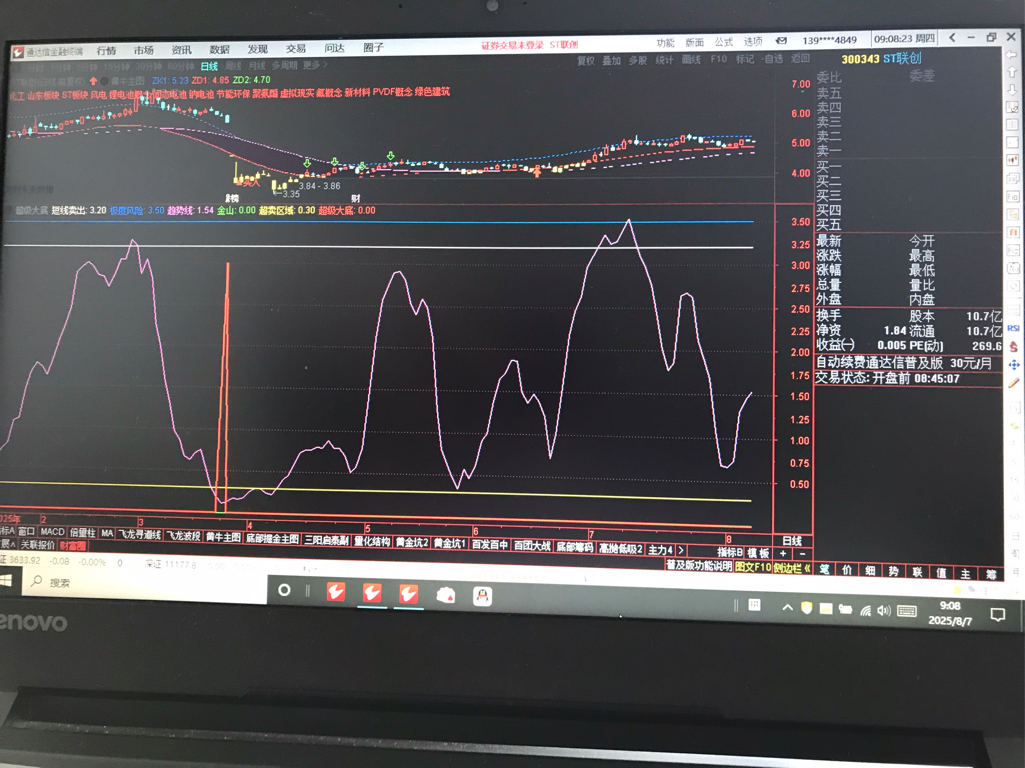
Task: Select the 底部筹码 indicator tab
Action: click(x=575, y=546)
